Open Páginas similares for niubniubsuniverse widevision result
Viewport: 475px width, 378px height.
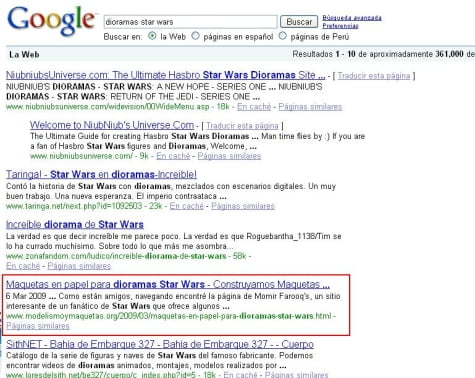[310, 107]
